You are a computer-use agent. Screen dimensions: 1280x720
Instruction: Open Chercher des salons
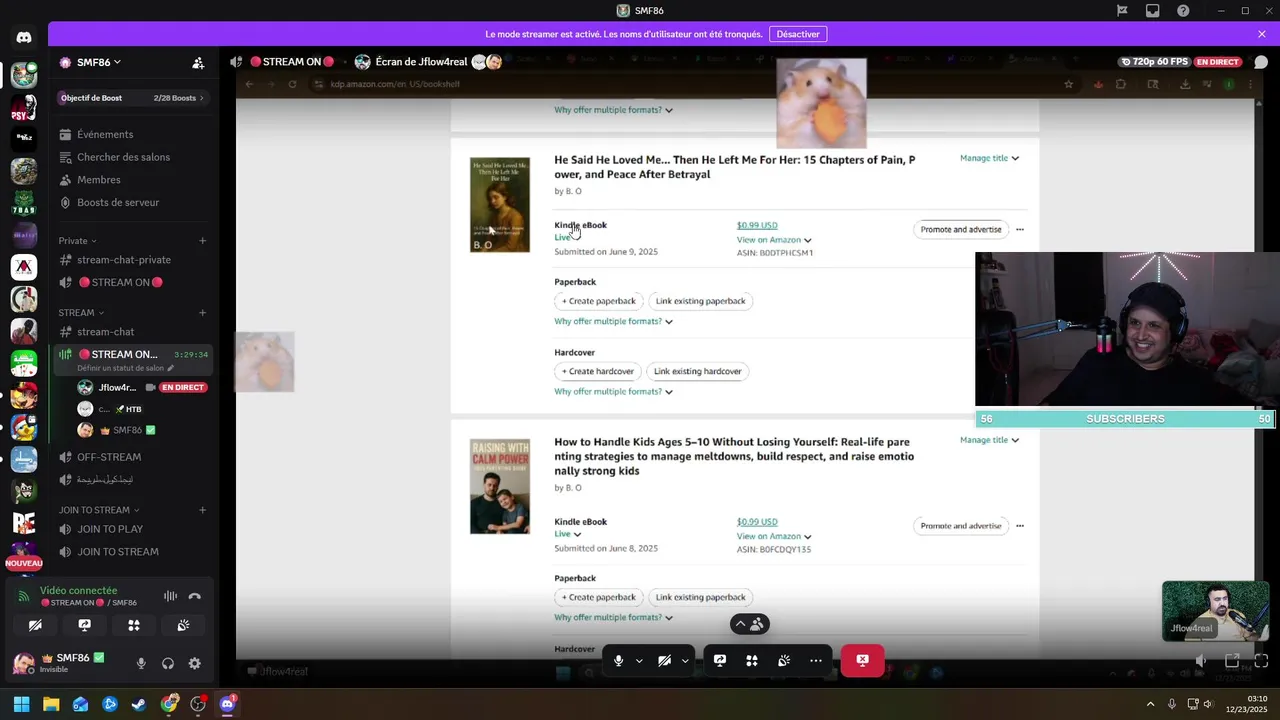(132, 157)
